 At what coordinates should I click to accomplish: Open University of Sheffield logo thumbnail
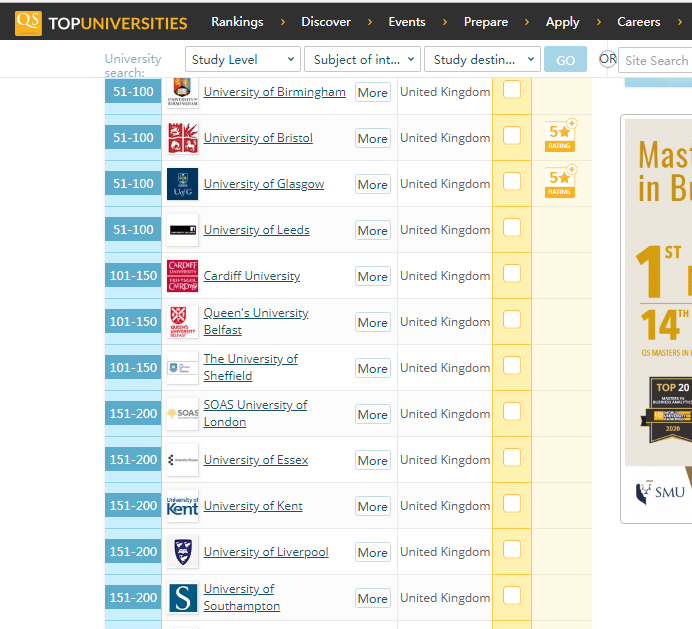click(x=182, y=368)
